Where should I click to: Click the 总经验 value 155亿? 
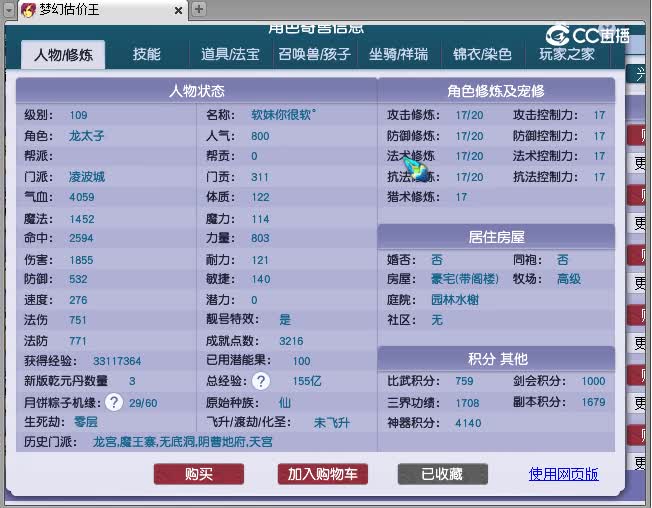[307, 381]
